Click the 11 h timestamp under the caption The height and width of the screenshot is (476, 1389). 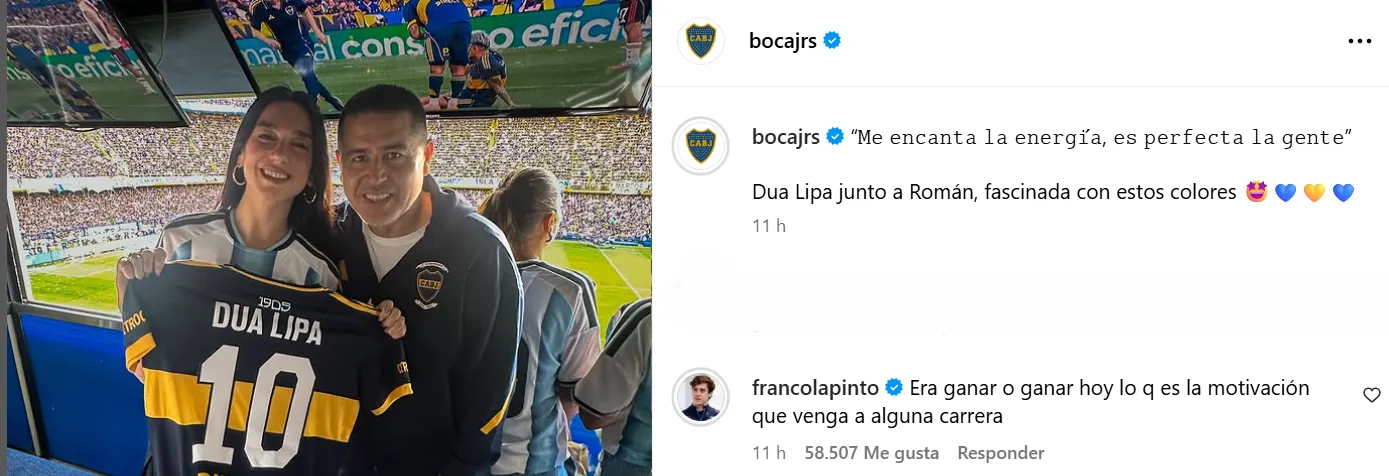769,226
